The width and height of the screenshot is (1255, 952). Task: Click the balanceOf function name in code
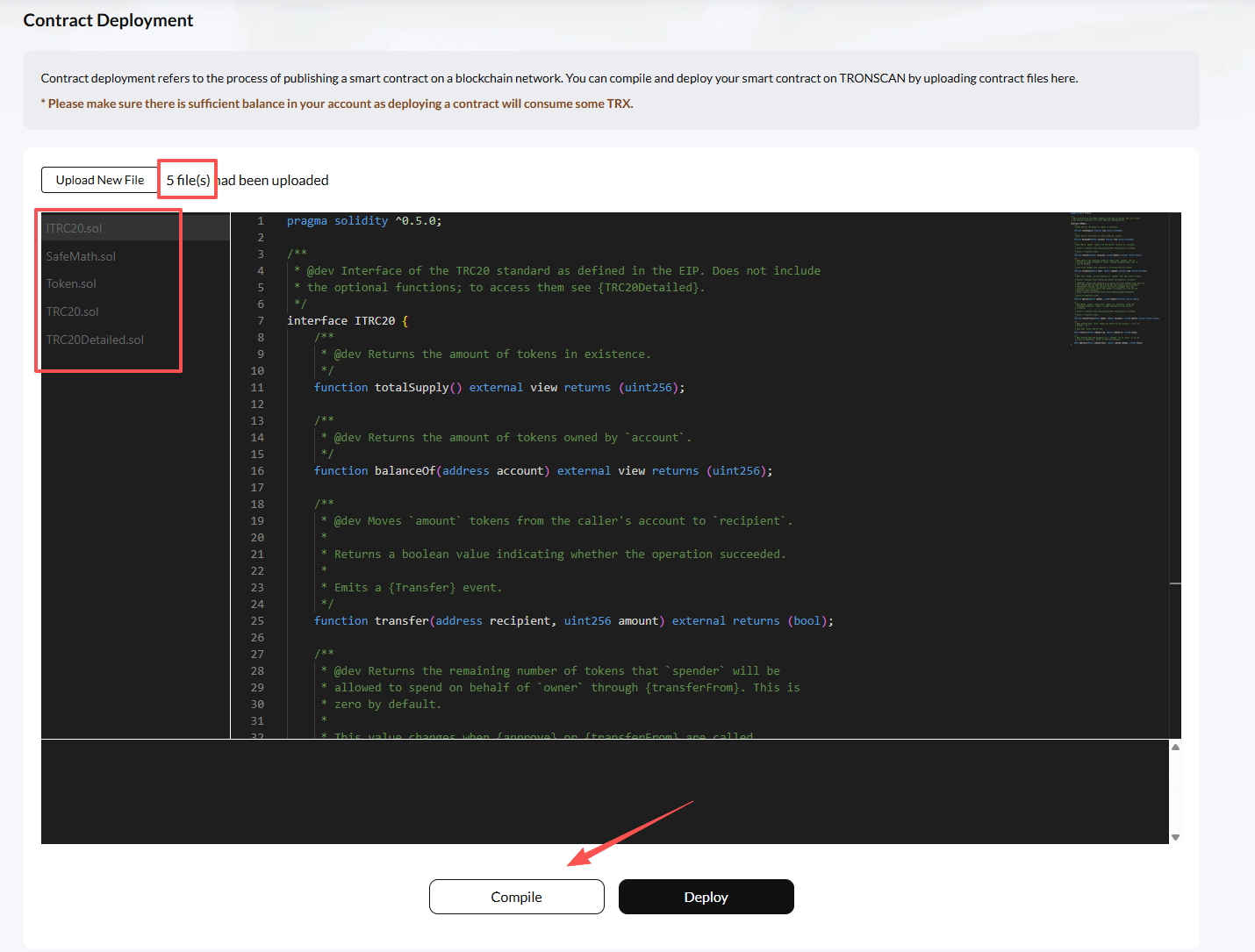click(x=404, y=471)
